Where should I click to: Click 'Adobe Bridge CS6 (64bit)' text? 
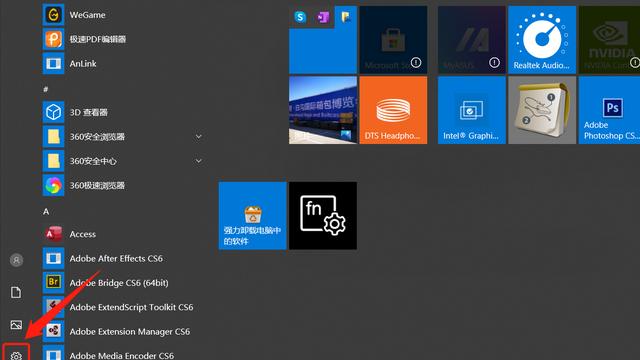pos(119,283)
